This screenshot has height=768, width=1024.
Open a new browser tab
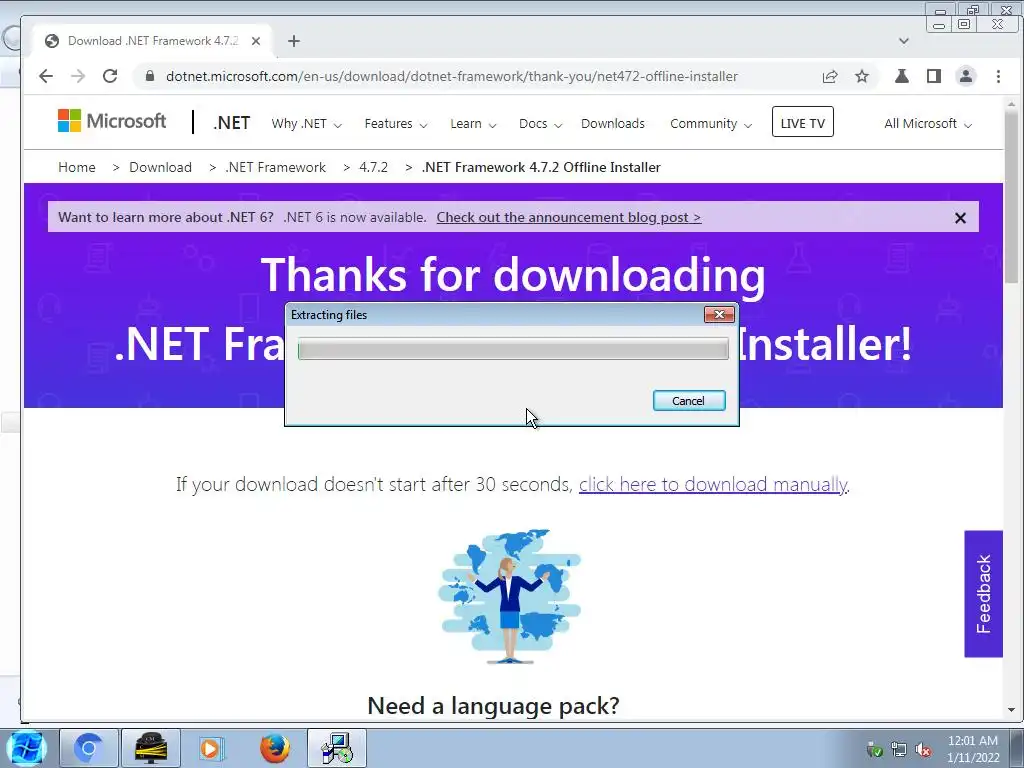(x=294, y=41)
